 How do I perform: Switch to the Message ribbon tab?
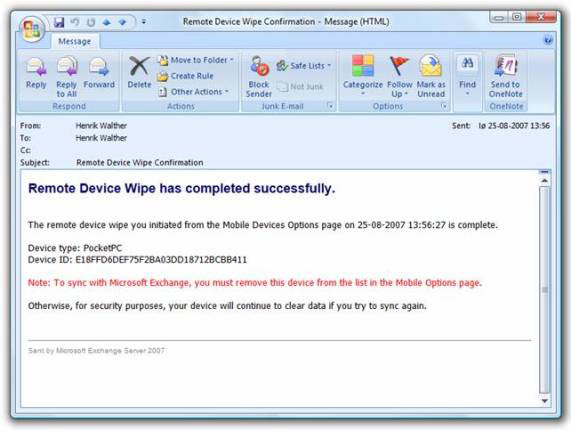tap(75, 41)
